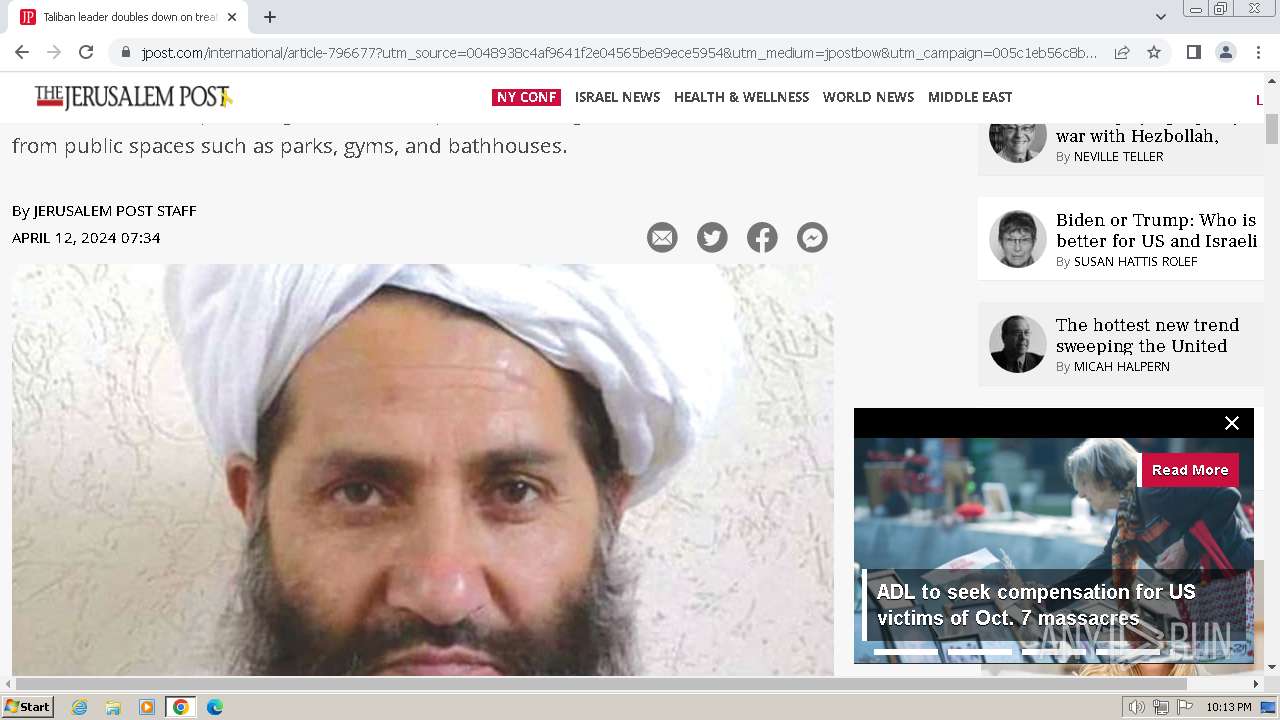This screenshot has height=720, width=1280.
Task: Expand the tab search dropdown
Action: (x=1160, y=17)
